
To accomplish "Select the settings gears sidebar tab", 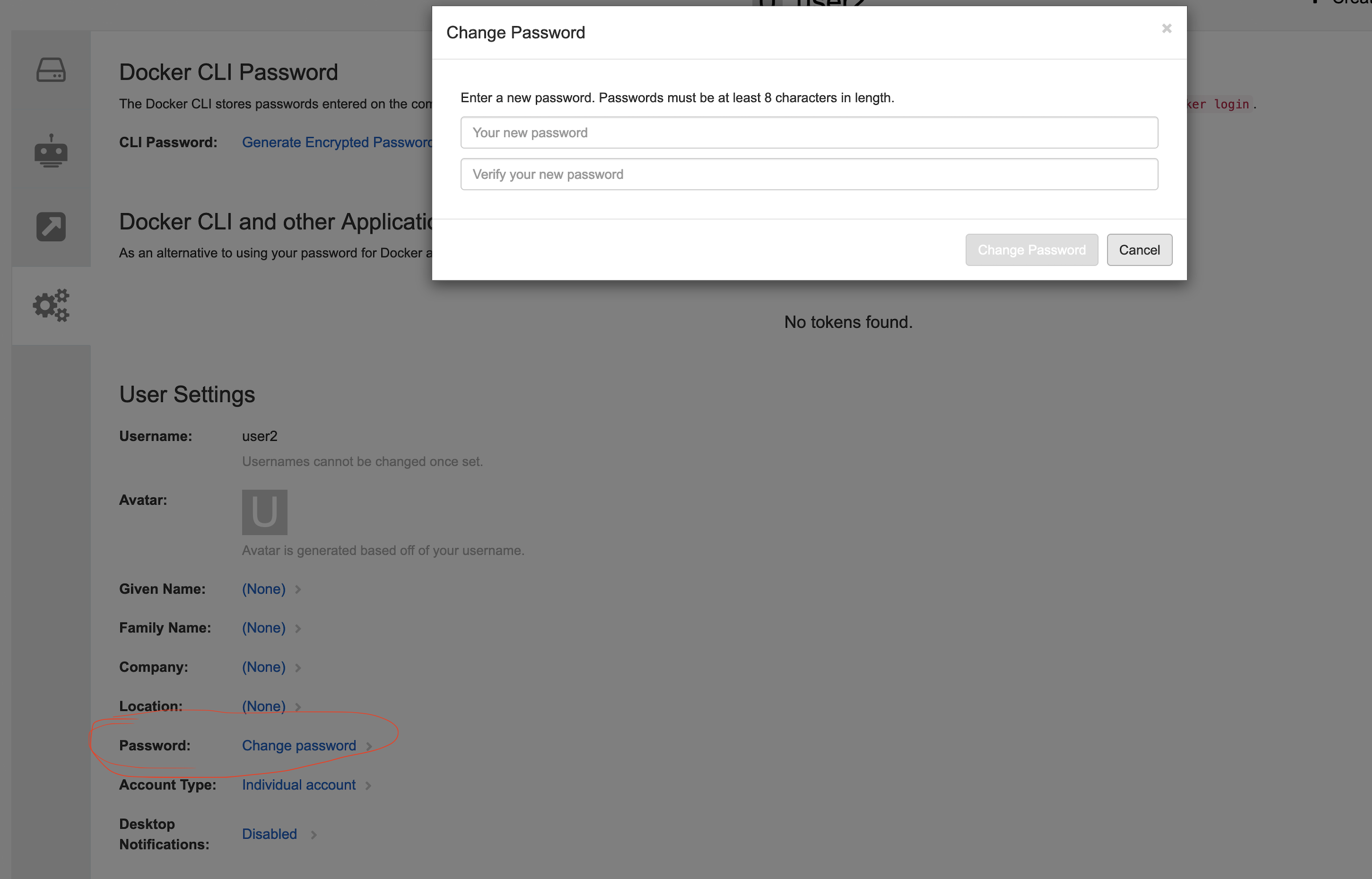I will pos(51,305).
